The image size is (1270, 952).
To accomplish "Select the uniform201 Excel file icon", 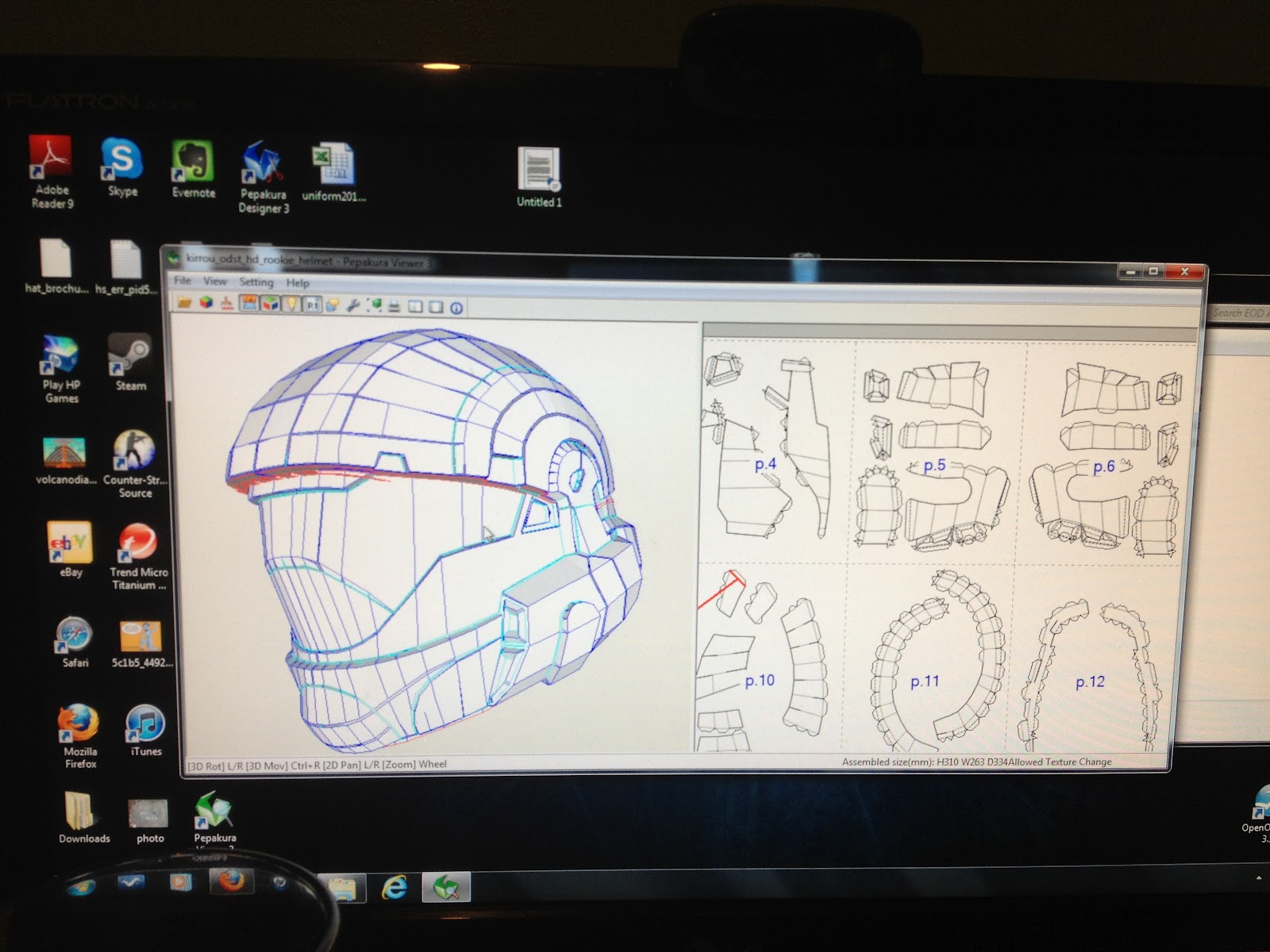I will pos(333,173).
